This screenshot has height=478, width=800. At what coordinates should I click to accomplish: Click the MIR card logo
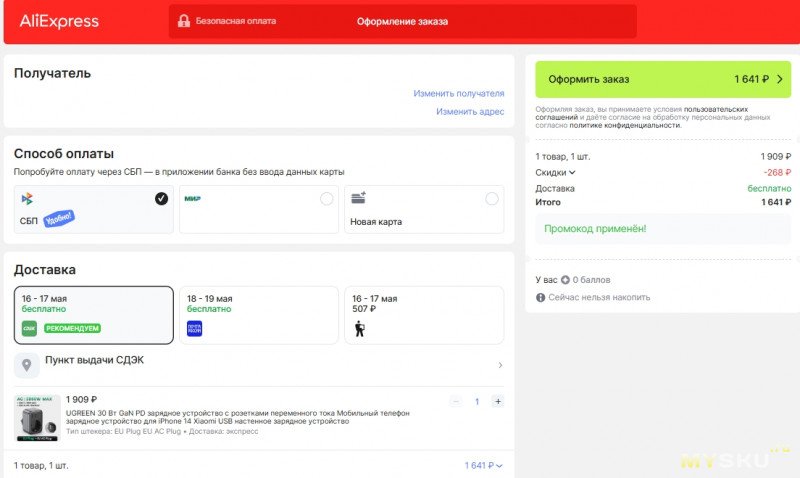[x=192, y=198]
